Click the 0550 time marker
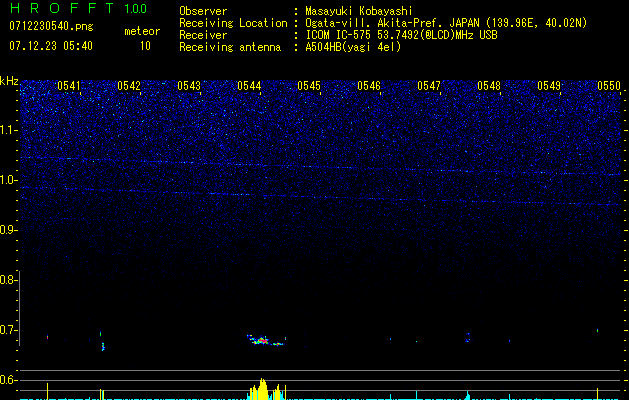 click(609, 86)
